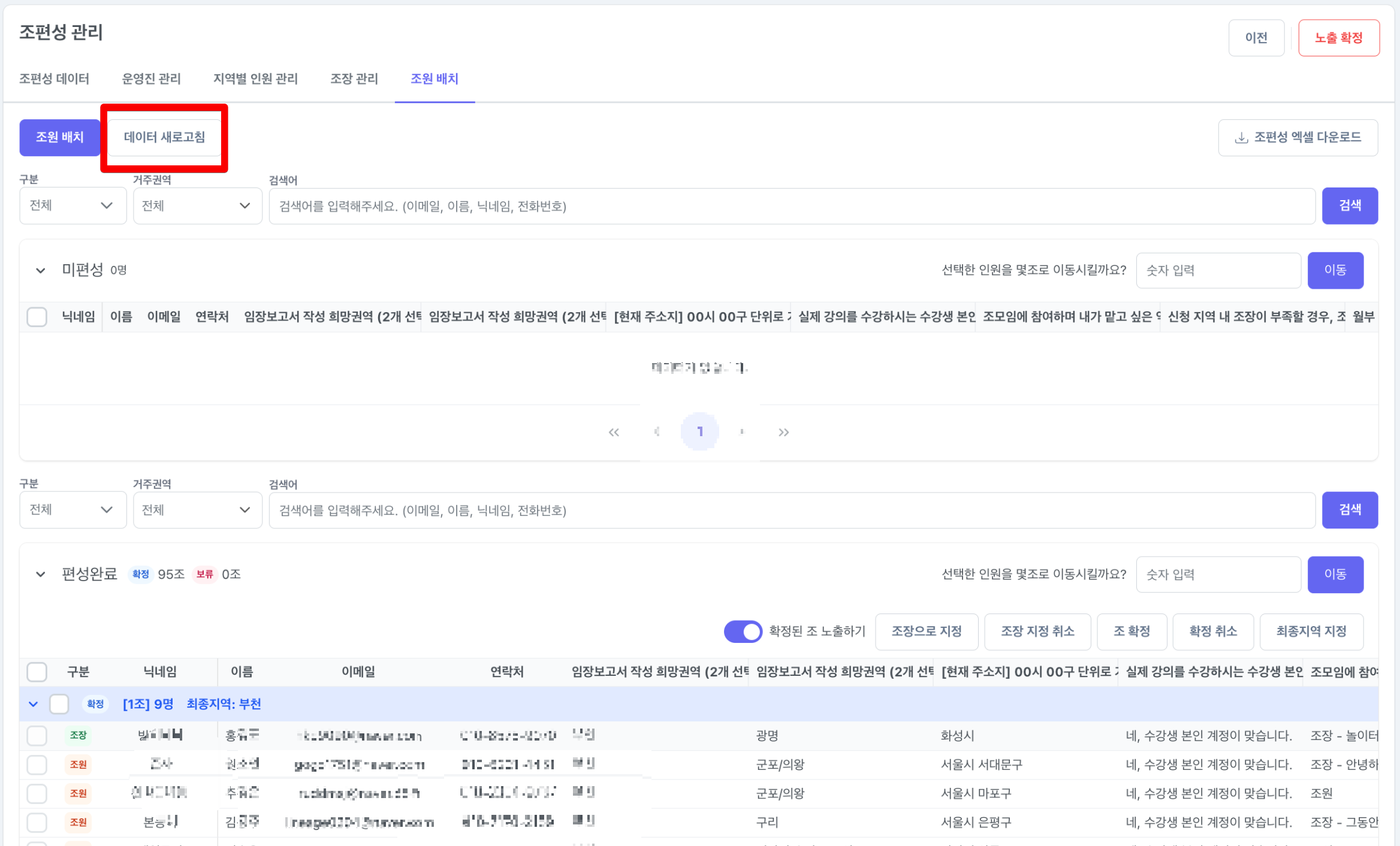1400x846 pixels.
Task: Open the top 거주권역 dropdown
Action: click(197, 206)
